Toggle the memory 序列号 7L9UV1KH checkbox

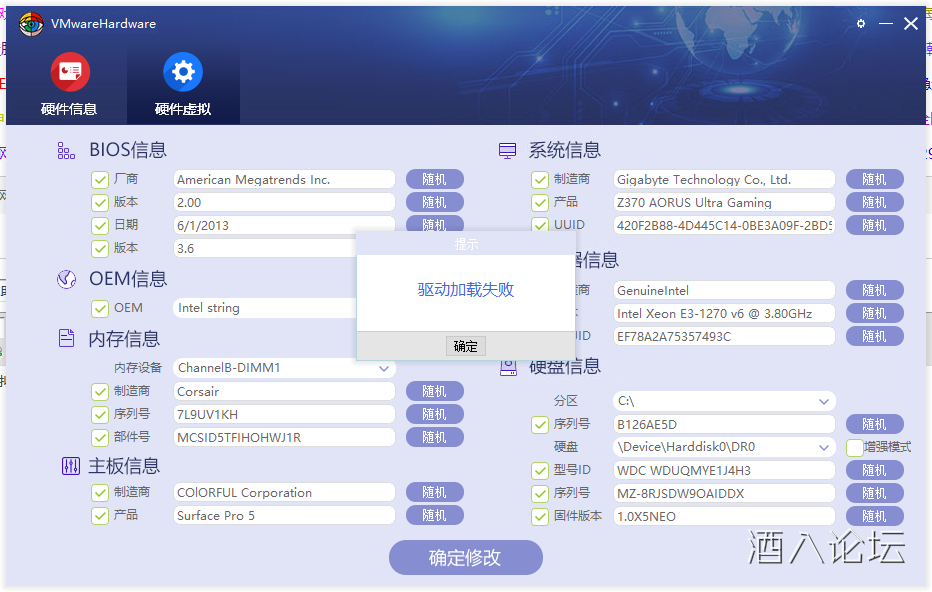(100, 414)
